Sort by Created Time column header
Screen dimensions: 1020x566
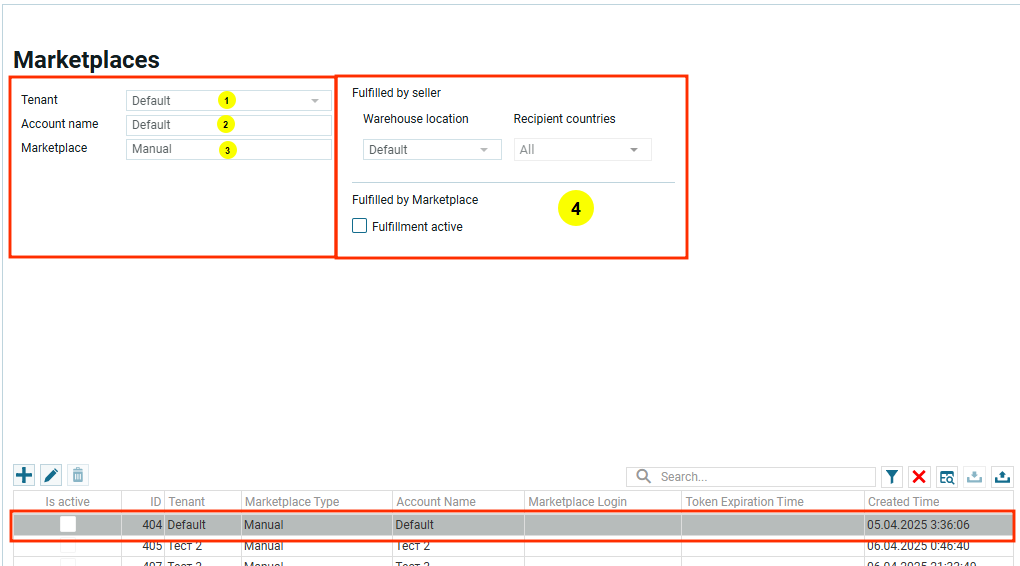point(903,502)
